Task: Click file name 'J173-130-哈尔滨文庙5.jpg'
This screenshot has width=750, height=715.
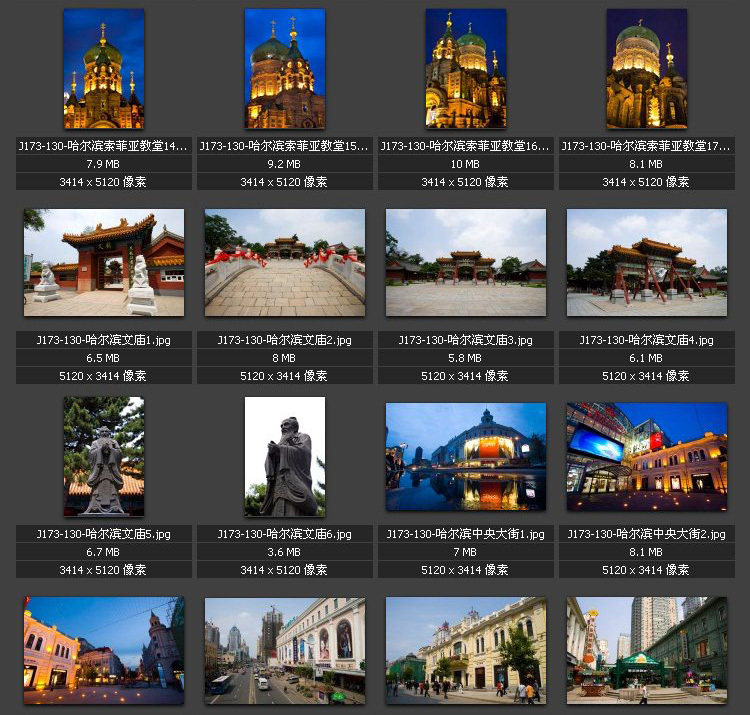Action: pyautogui.click(x=103, y=534)
